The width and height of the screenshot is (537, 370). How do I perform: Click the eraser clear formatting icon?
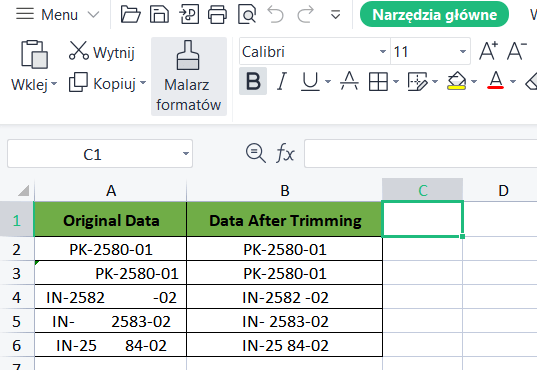click(532, 82)
